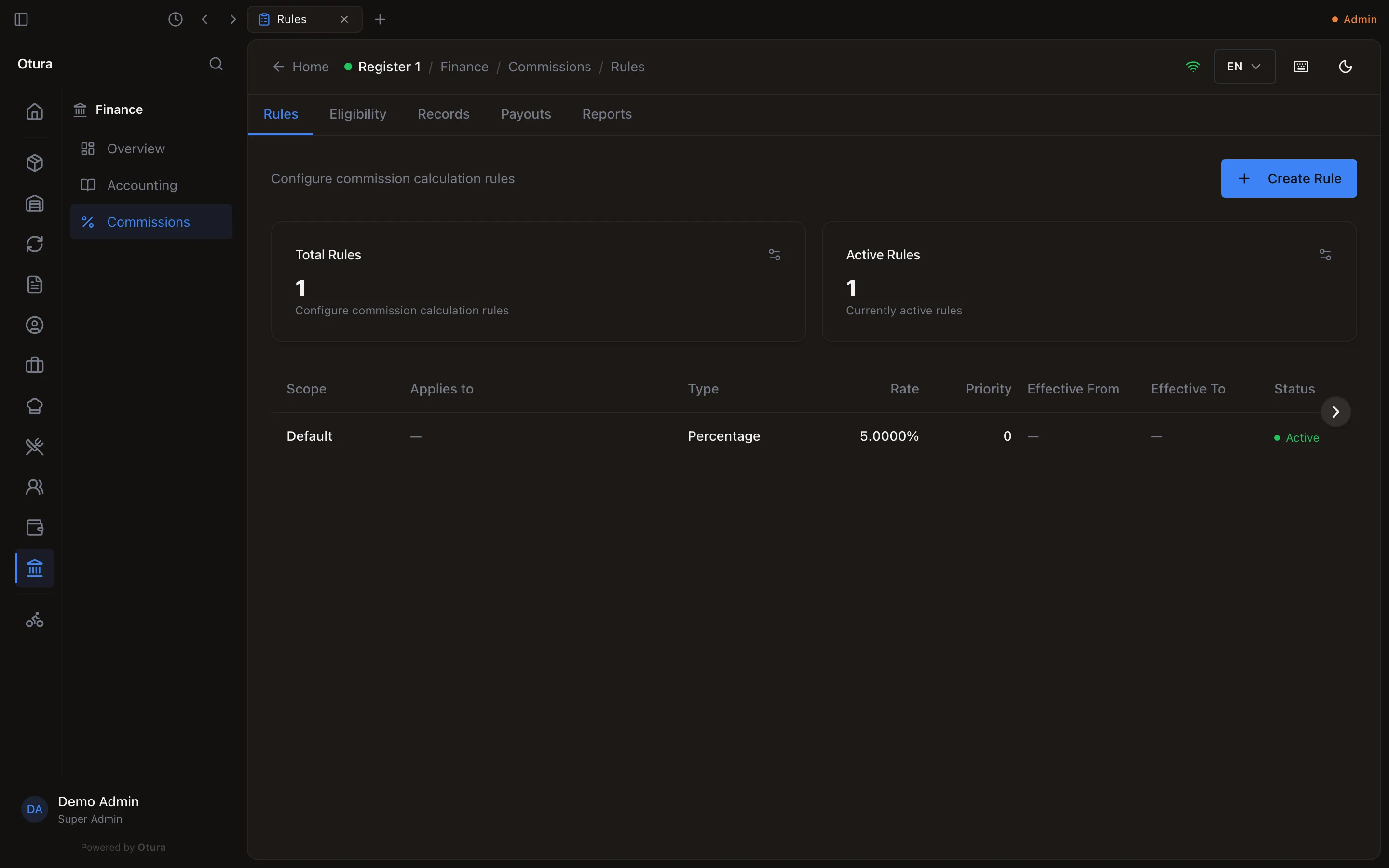Toggle the sidebar panel icon
The width and height of the screenshot is (1389, 868).
[21, 19]
